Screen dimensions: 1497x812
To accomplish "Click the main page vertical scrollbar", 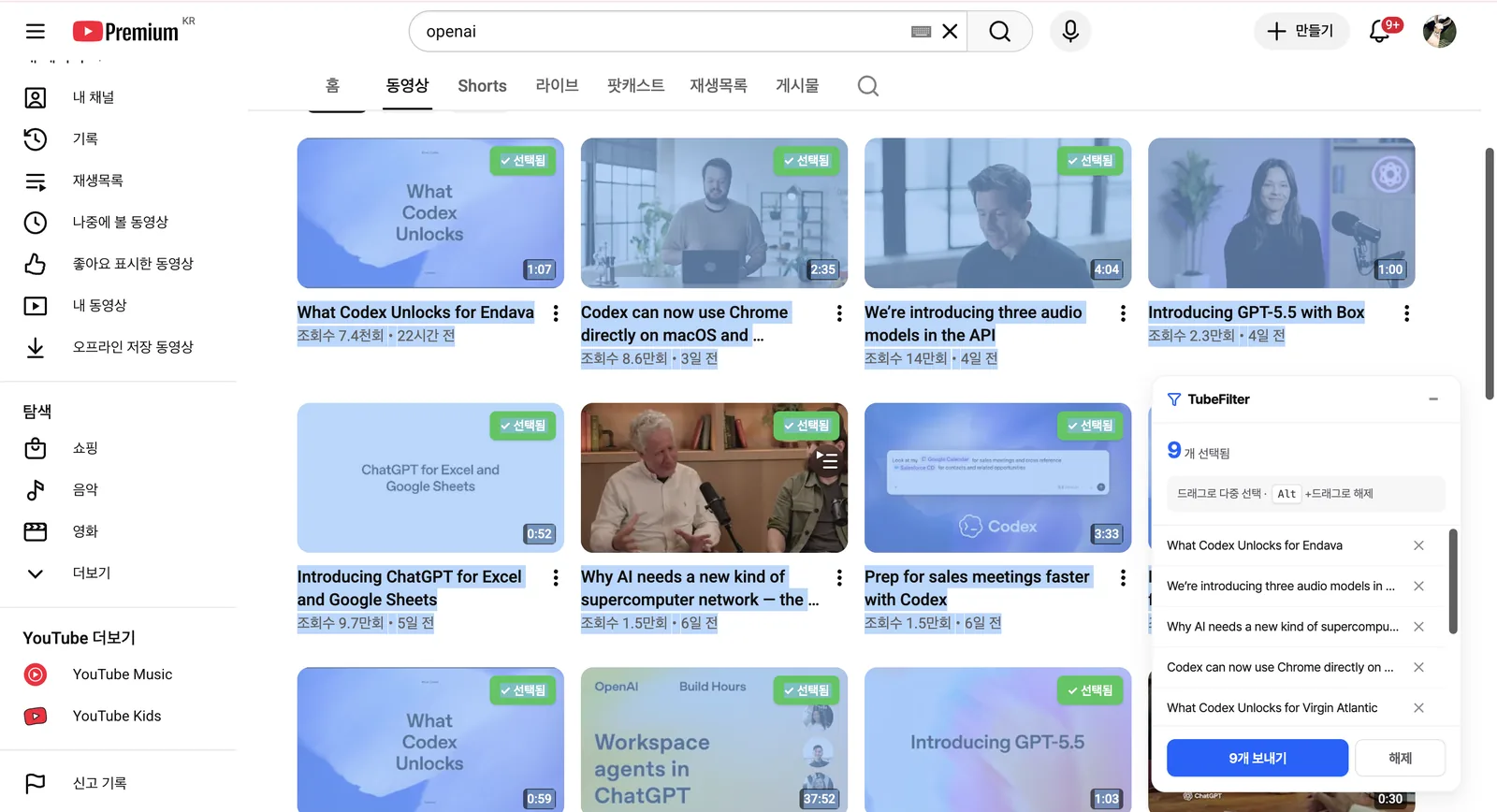I will 1490,273.
